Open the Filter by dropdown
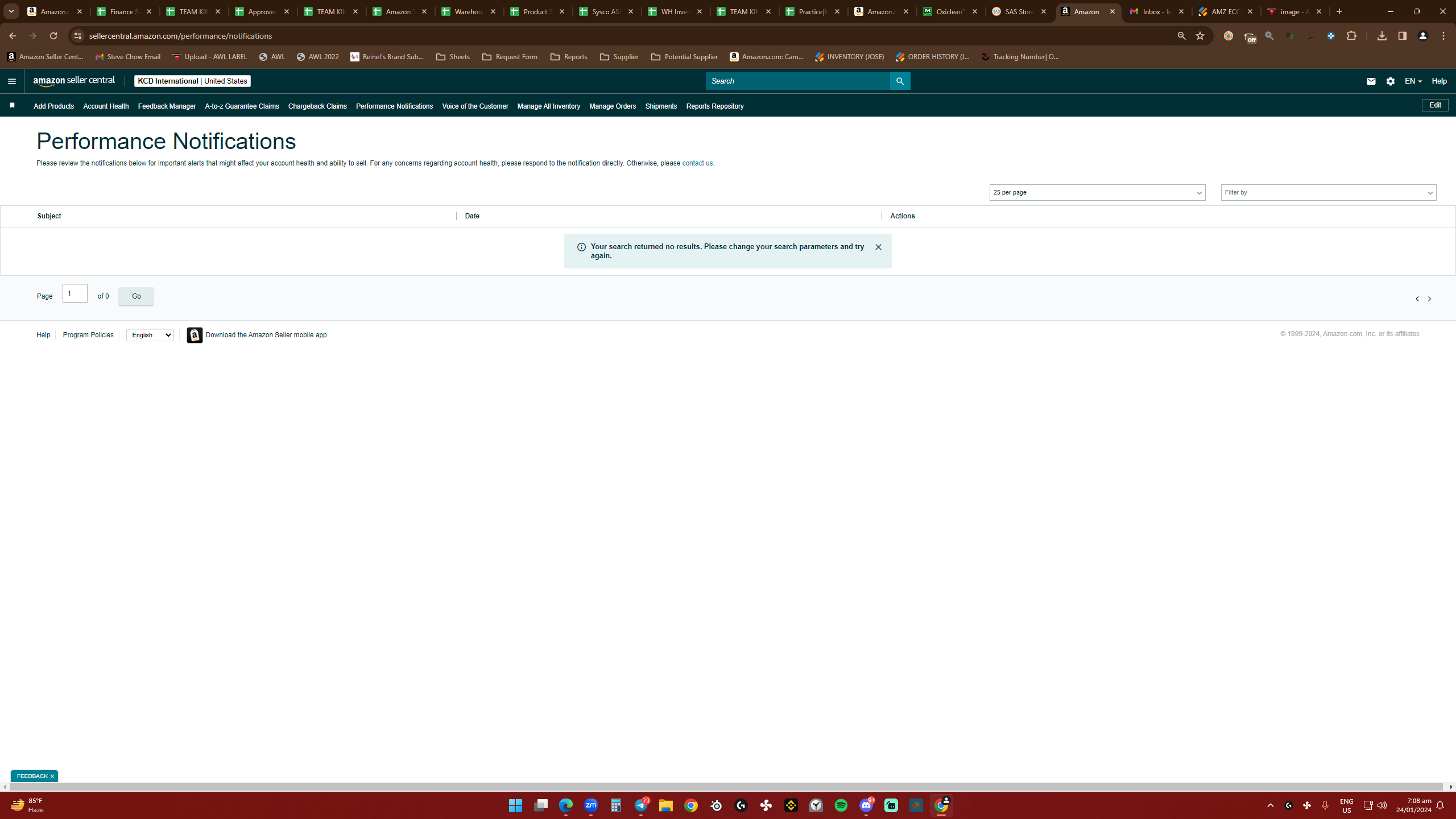 (x=1329, y=193)
